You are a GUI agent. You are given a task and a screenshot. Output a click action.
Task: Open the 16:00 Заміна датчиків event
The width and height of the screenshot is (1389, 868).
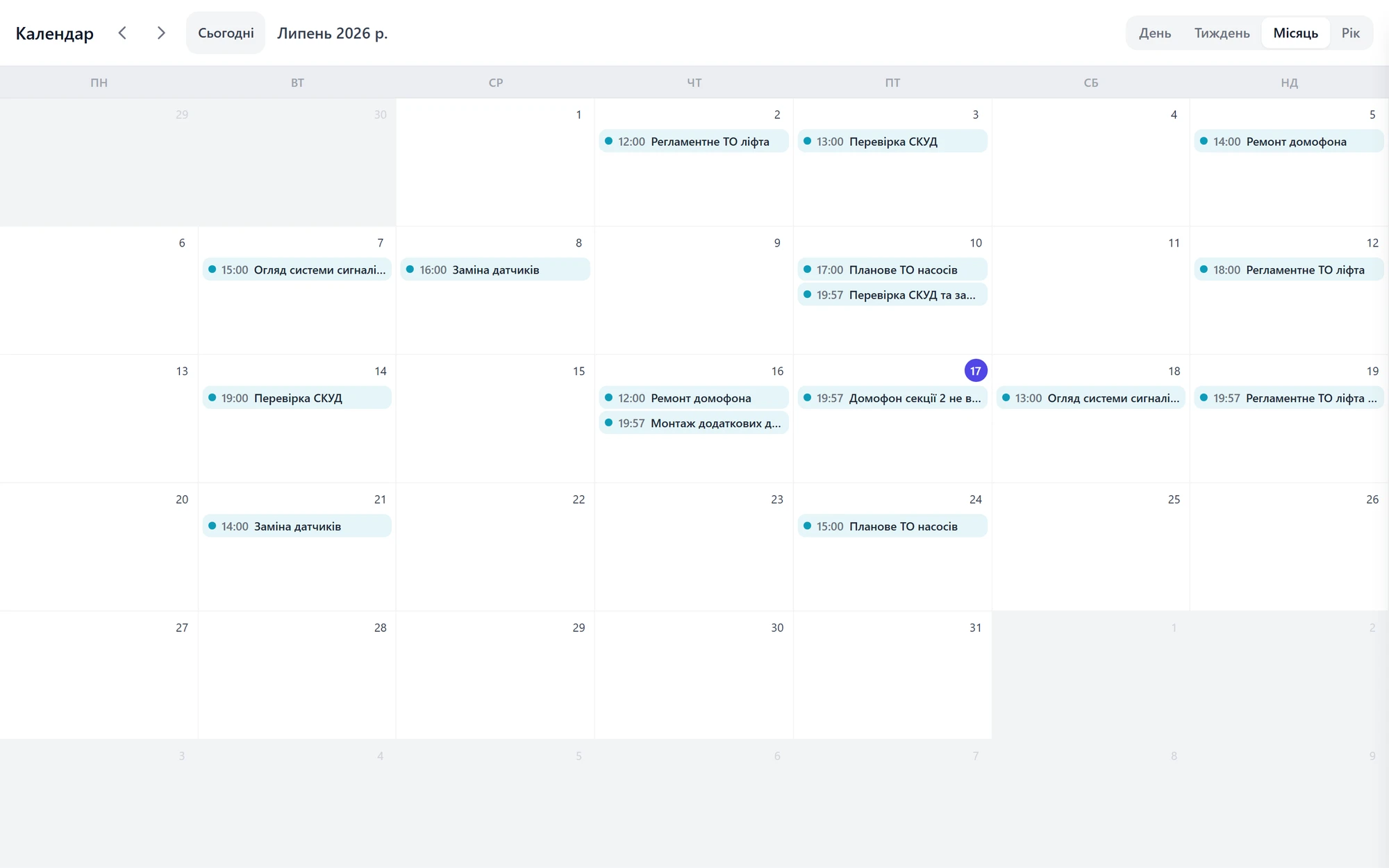tap(495, 269)
